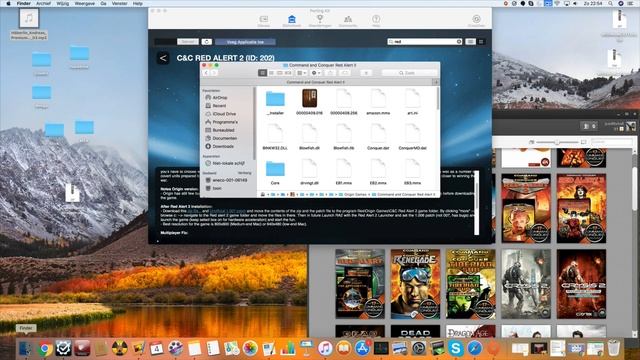This screenshot has height=360, width=640.
Task: Open the community icon in Porting Kit toolbar
Action: point(348,20)
